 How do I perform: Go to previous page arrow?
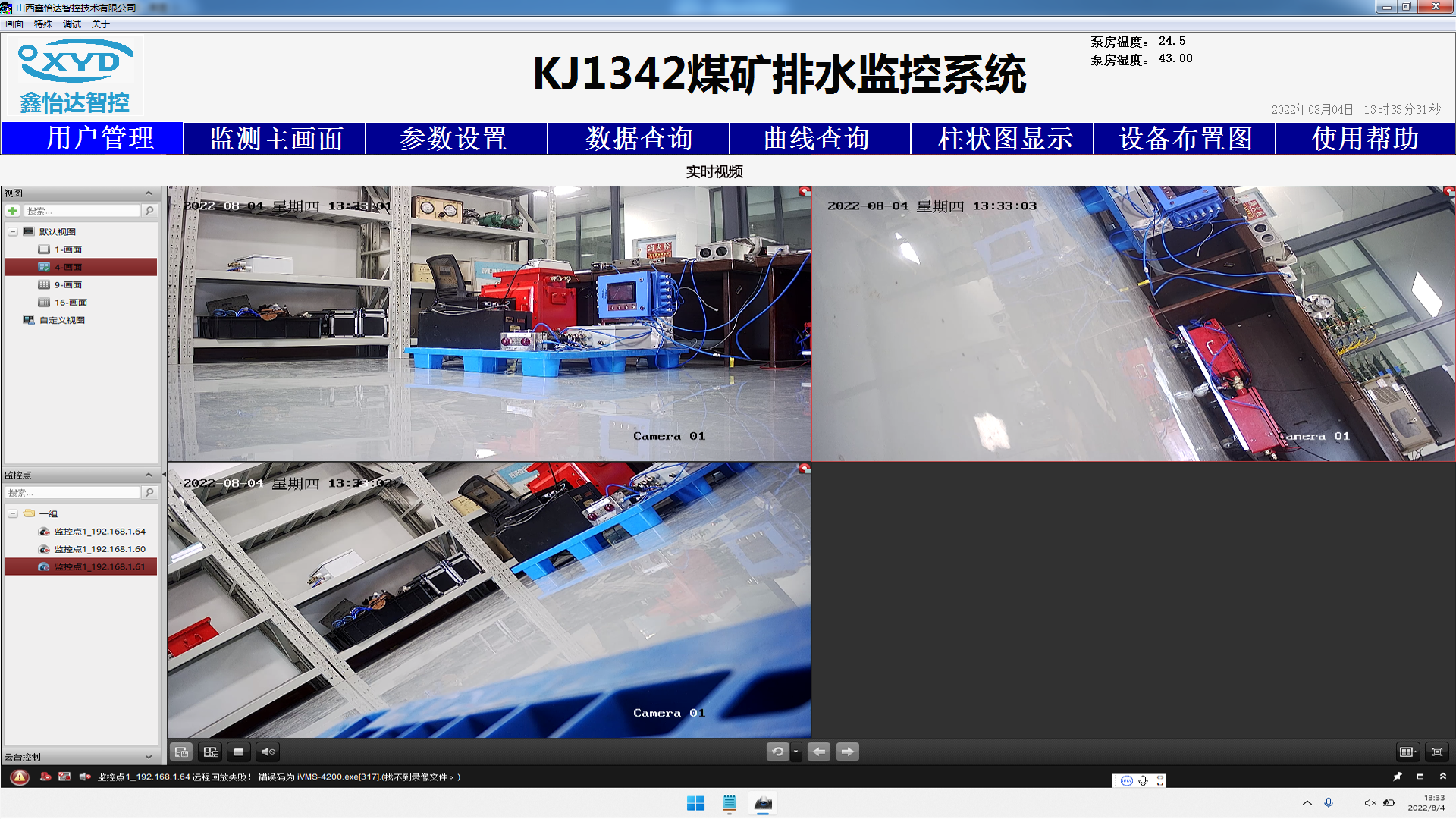(819, 752)
